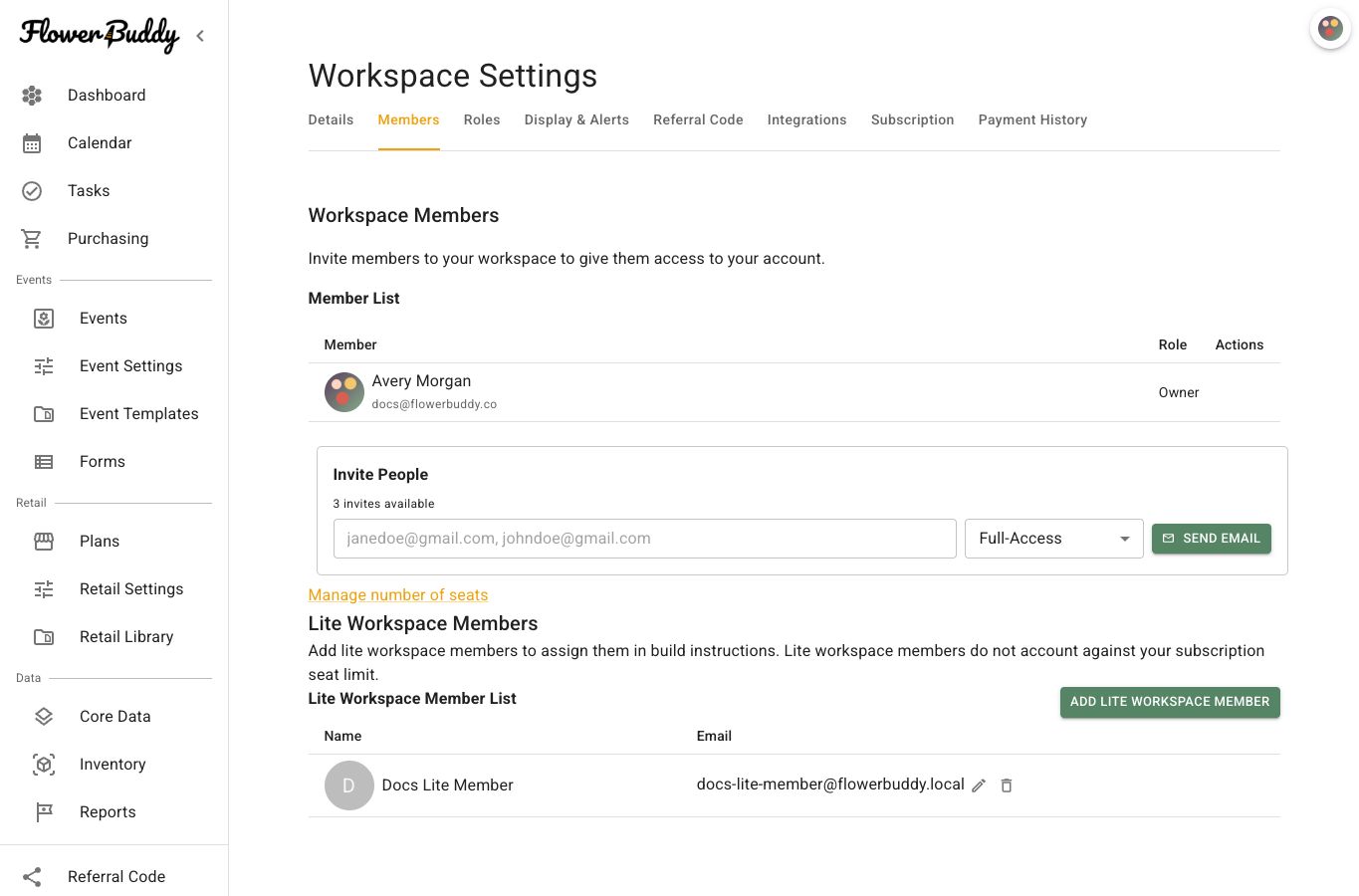Click the Plans storefront icon
Image resolution: width=1359 pixels, height=896 pixels.
(44, 542)
